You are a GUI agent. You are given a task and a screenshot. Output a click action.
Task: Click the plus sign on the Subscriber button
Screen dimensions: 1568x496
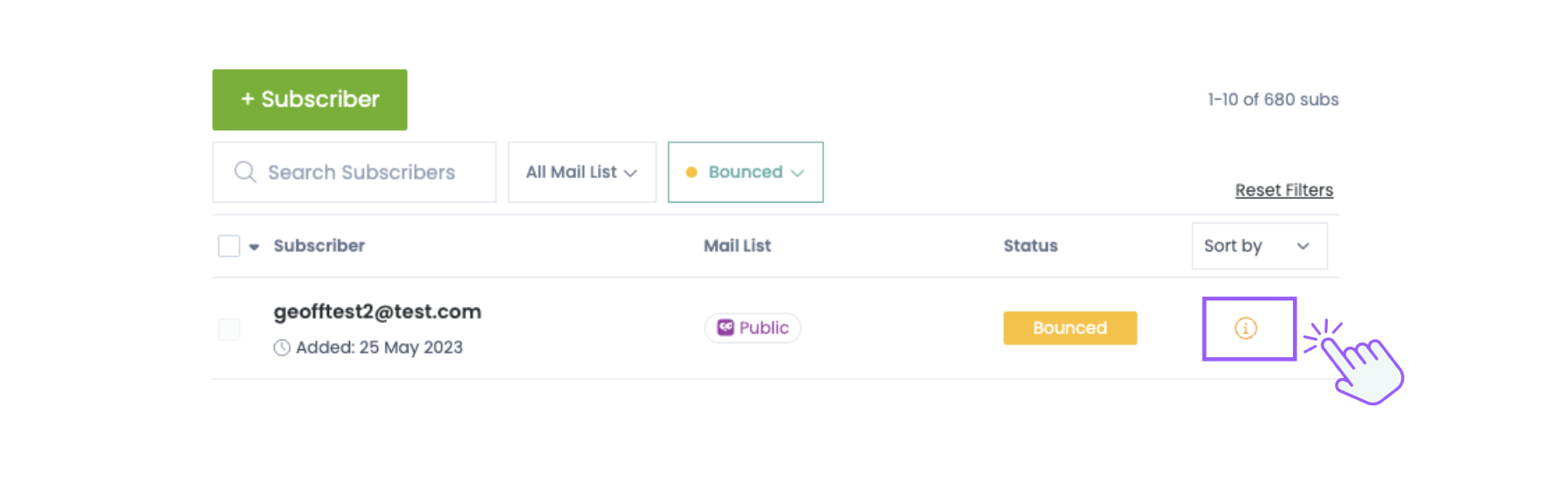click(248, 100)
